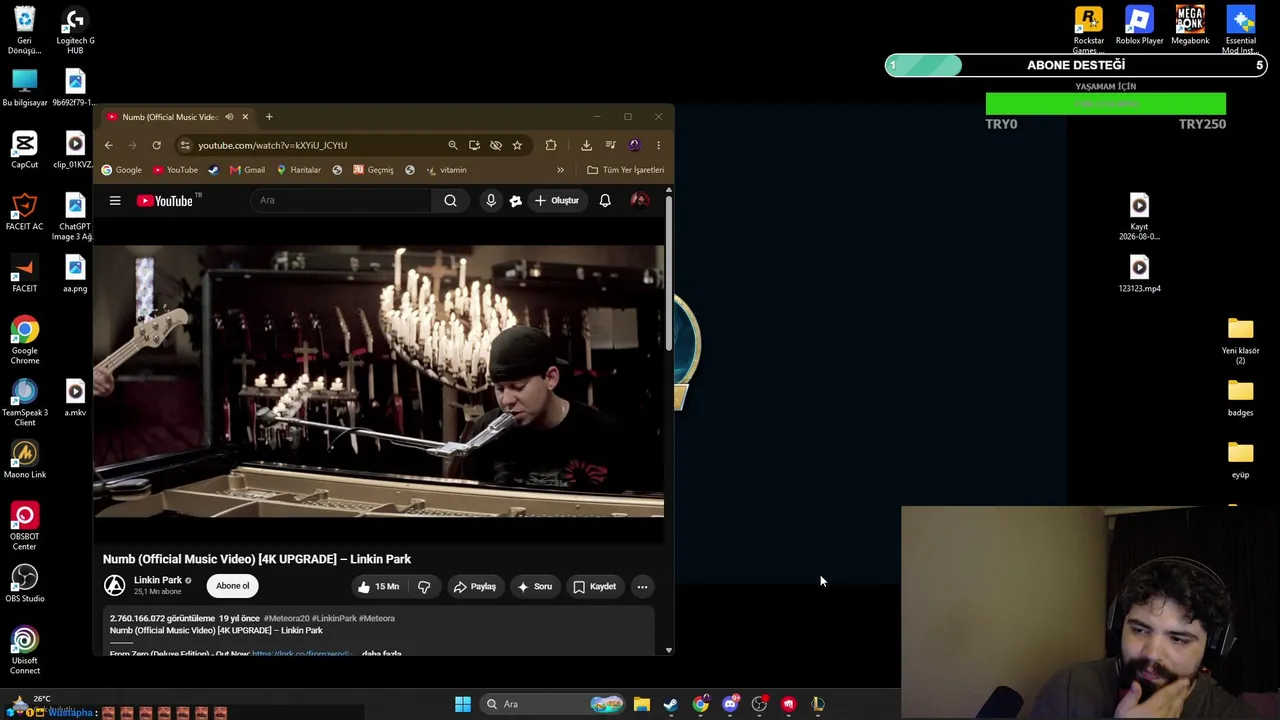Open Chrome media controls icon
This screenshot has height=720, width=1280.
[610, 145]
